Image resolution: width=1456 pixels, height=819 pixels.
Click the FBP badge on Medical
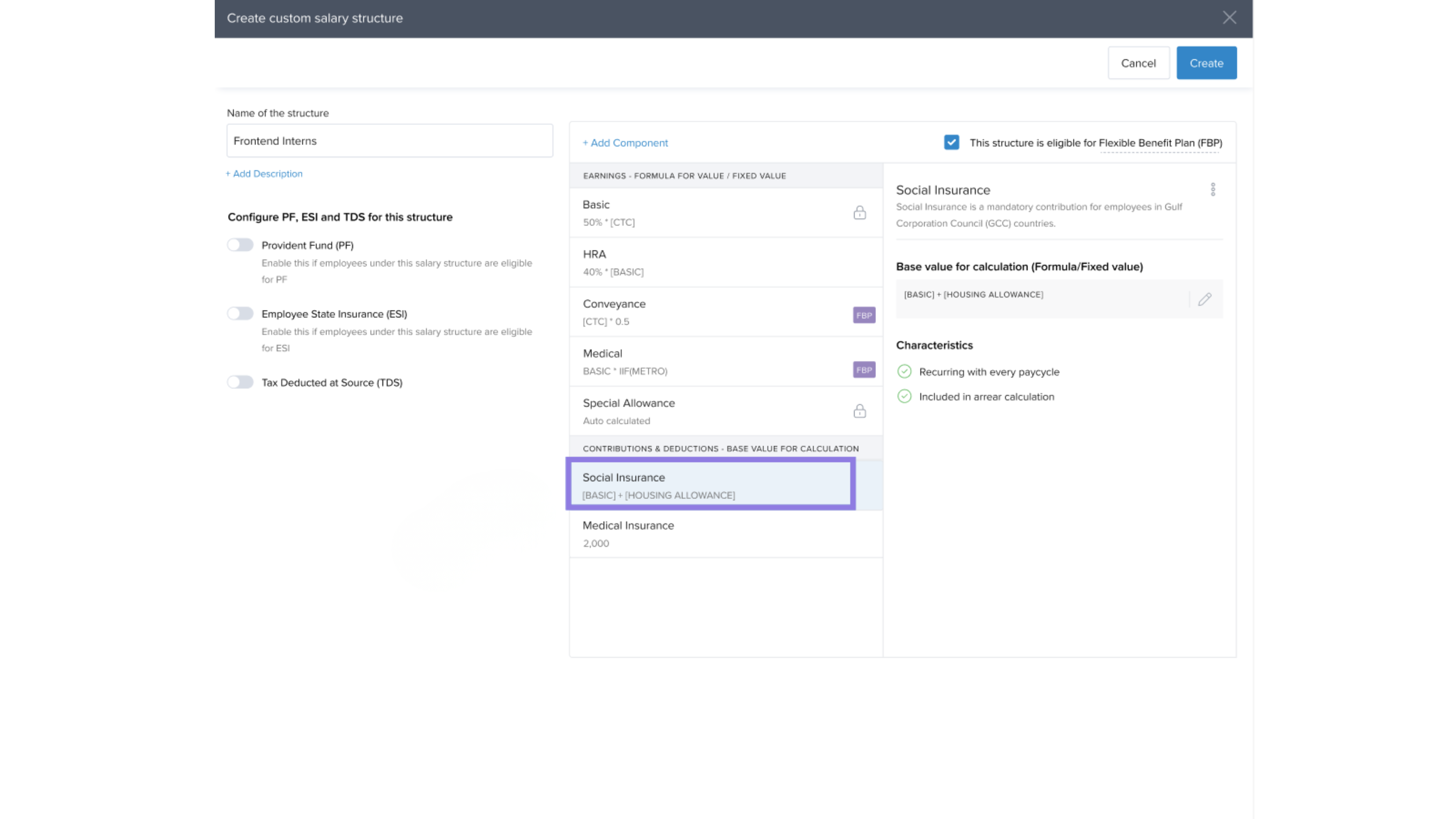tap(864, 370)
